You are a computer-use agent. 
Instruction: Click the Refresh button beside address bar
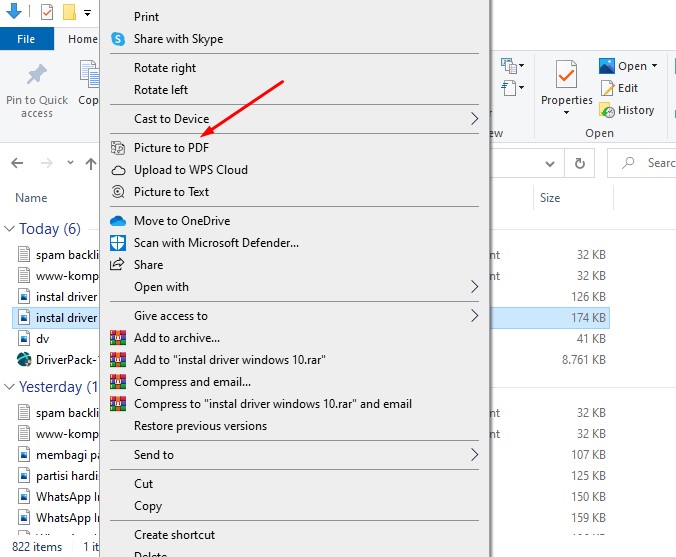tap(579, 163)
